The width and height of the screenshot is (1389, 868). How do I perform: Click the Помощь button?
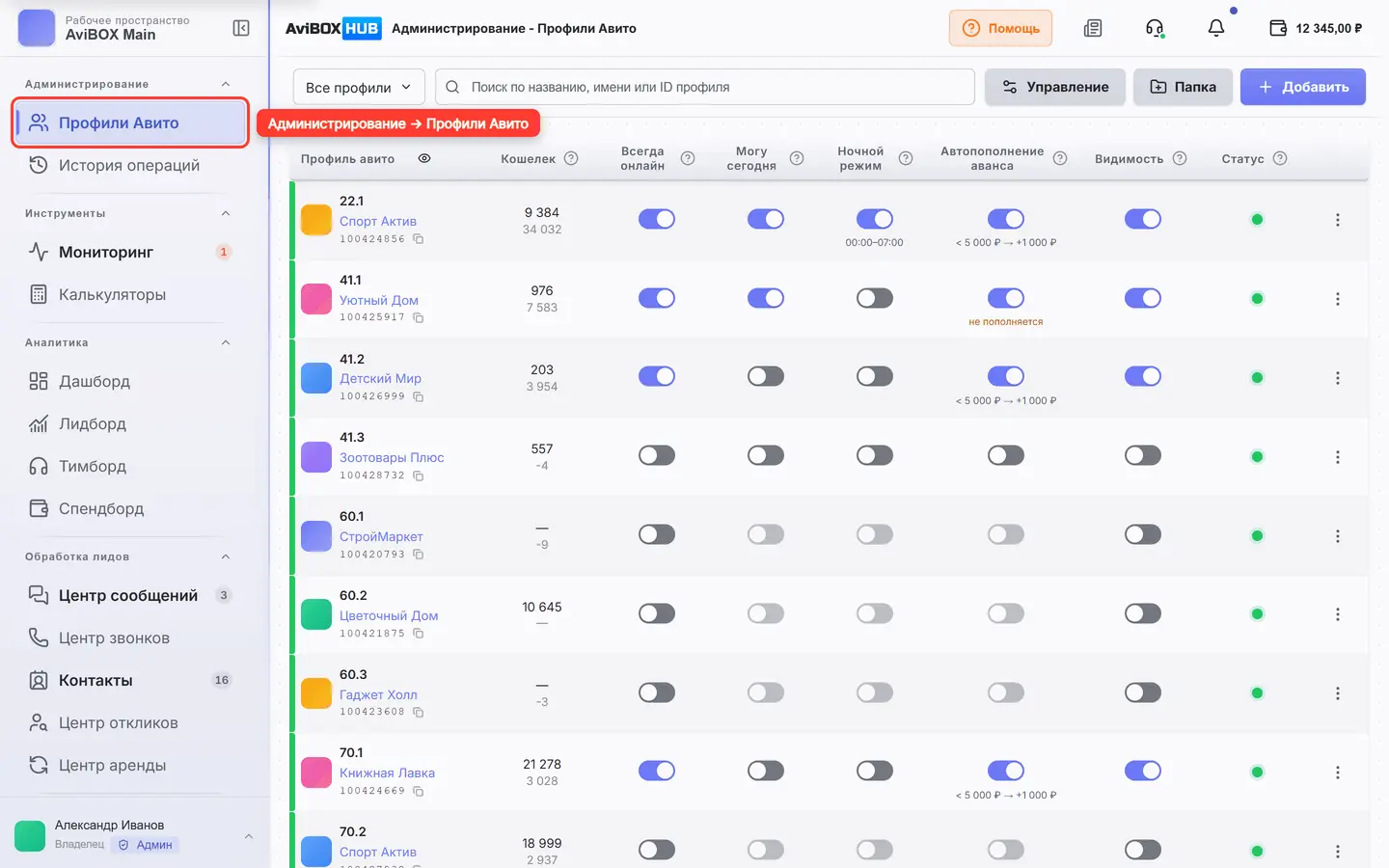point(1000,28)
